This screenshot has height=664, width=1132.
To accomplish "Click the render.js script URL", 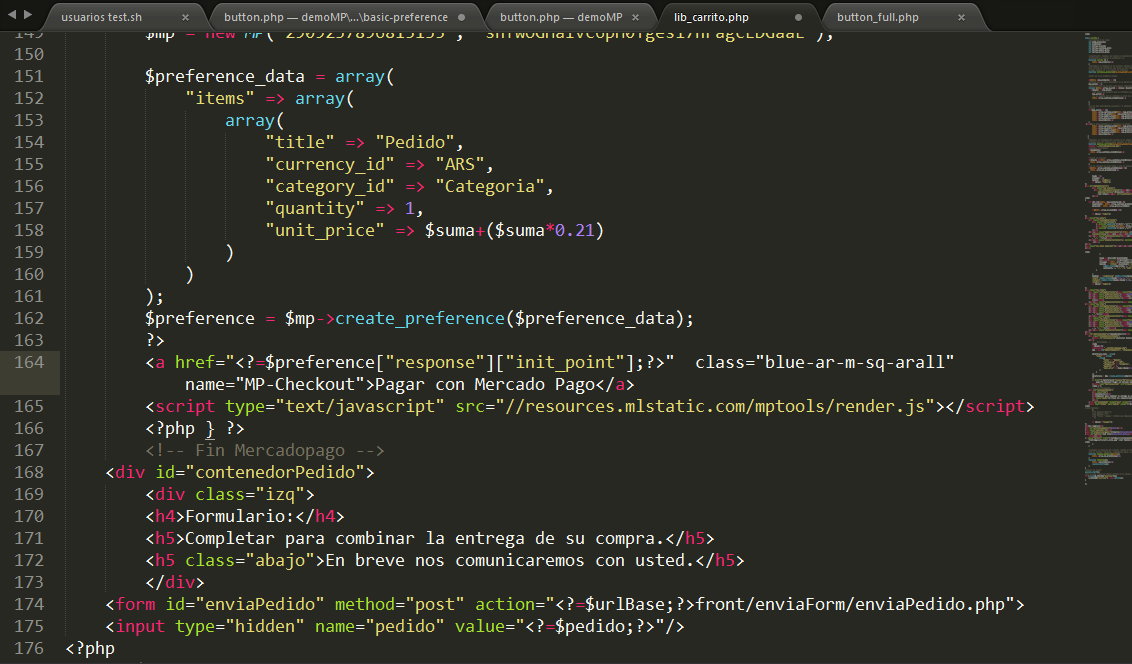I will [715, 406].
